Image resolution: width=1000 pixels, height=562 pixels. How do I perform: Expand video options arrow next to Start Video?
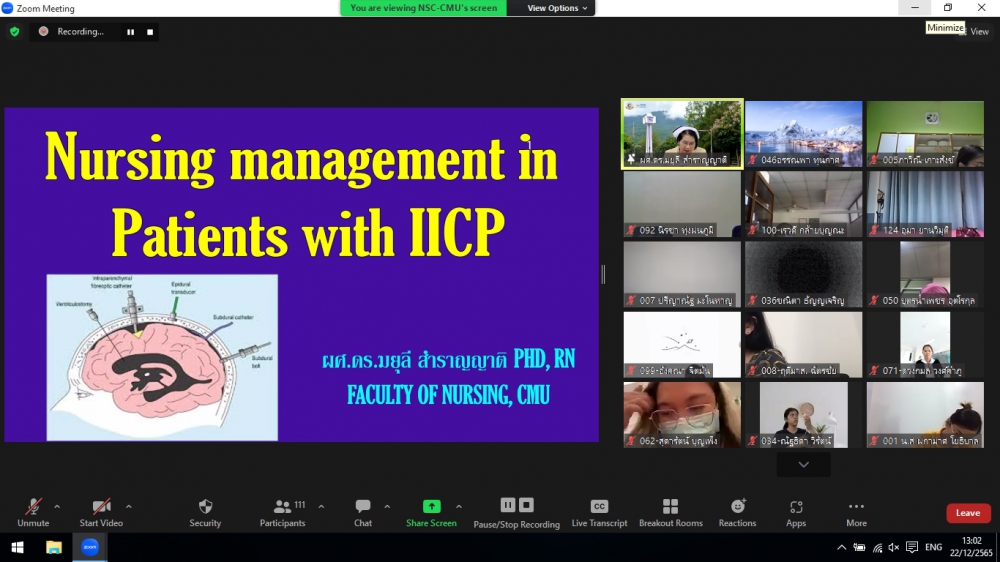(x=128, y=506)
